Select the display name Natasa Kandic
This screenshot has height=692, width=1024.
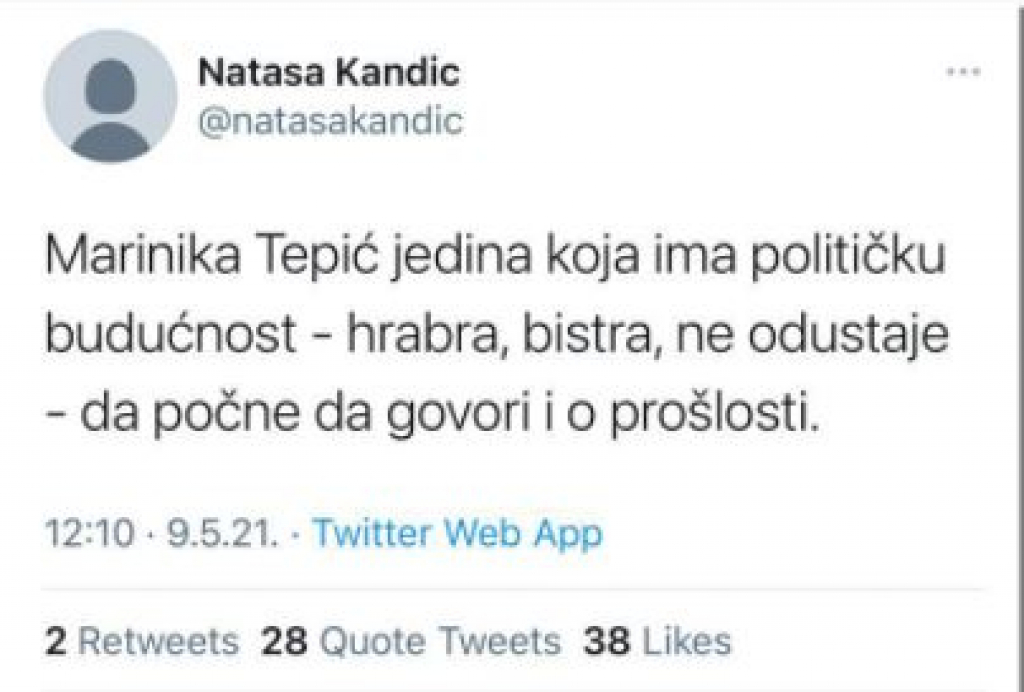pyautogui.click(x=328, y=70)
